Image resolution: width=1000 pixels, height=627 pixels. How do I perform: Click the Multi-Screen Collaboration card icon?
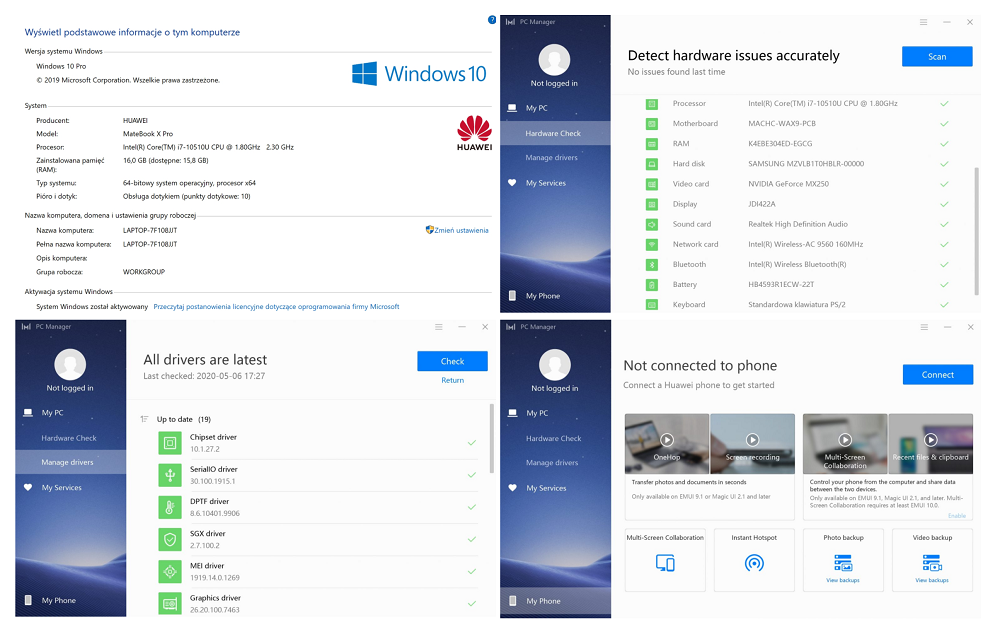click(x=665, y=563)
